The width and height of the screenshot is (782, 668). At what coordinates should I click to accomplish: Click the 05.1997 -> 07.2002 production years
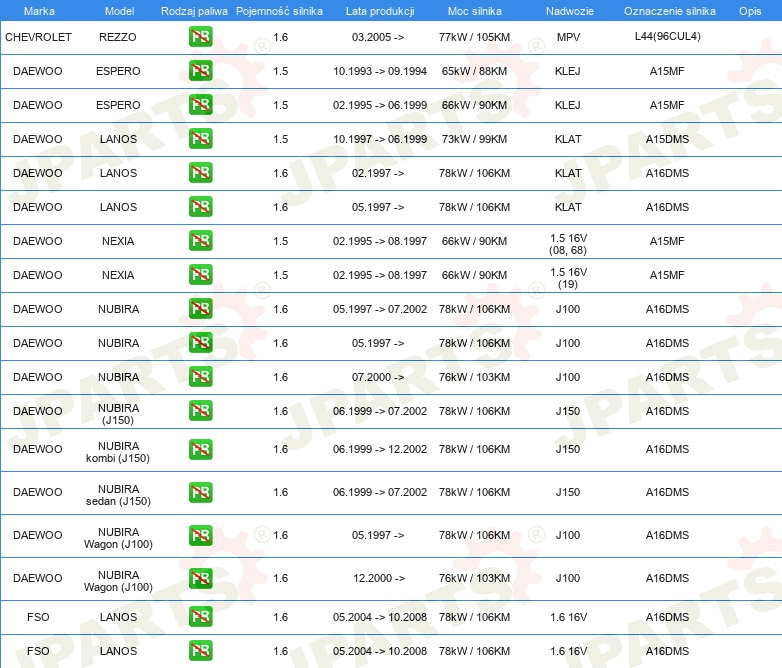coord(380,309)
